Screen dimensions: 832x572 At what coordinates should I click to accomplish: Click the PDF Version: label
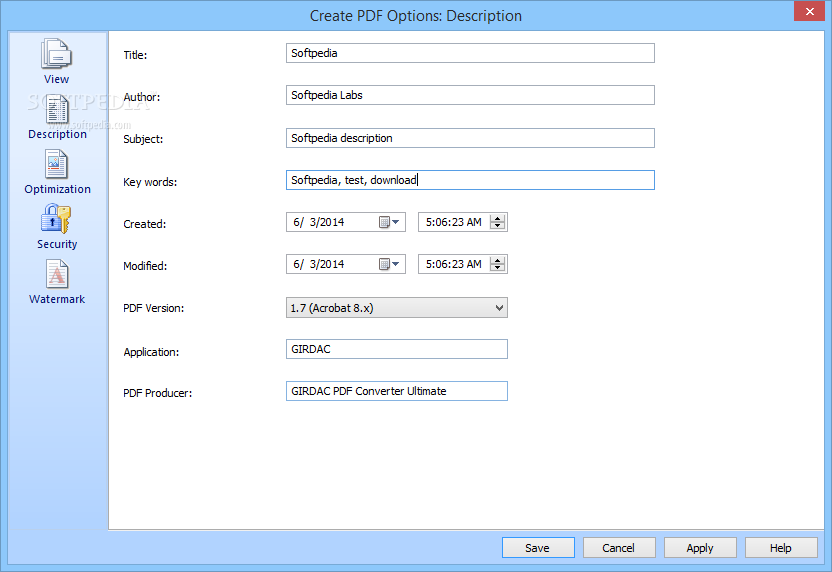tap(153, 308)
